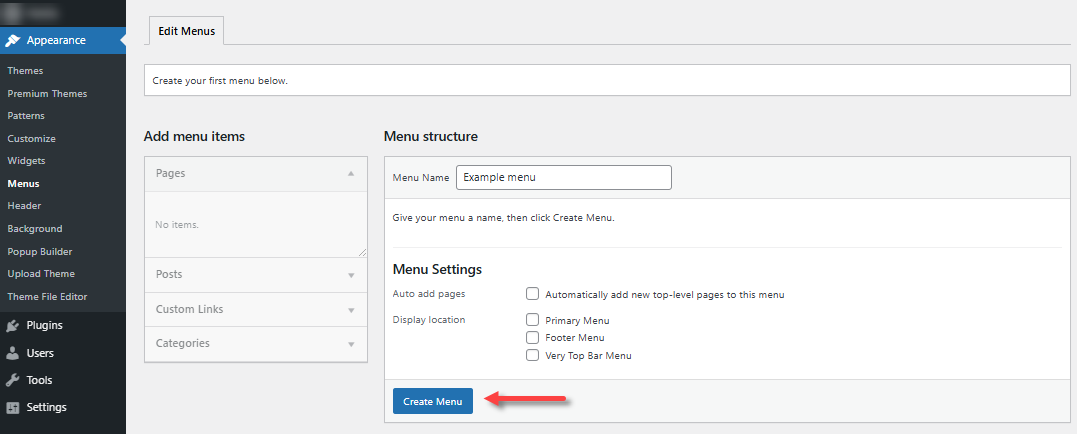Click the Menu Name text field
Viewport: 1077px width, 434px height.
[563, 177]
